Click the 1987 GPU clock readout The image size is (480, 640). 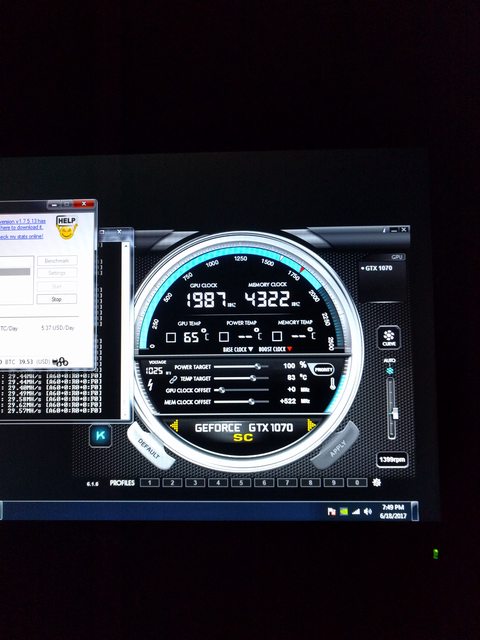pyautogui.click(x=206, y=300)
